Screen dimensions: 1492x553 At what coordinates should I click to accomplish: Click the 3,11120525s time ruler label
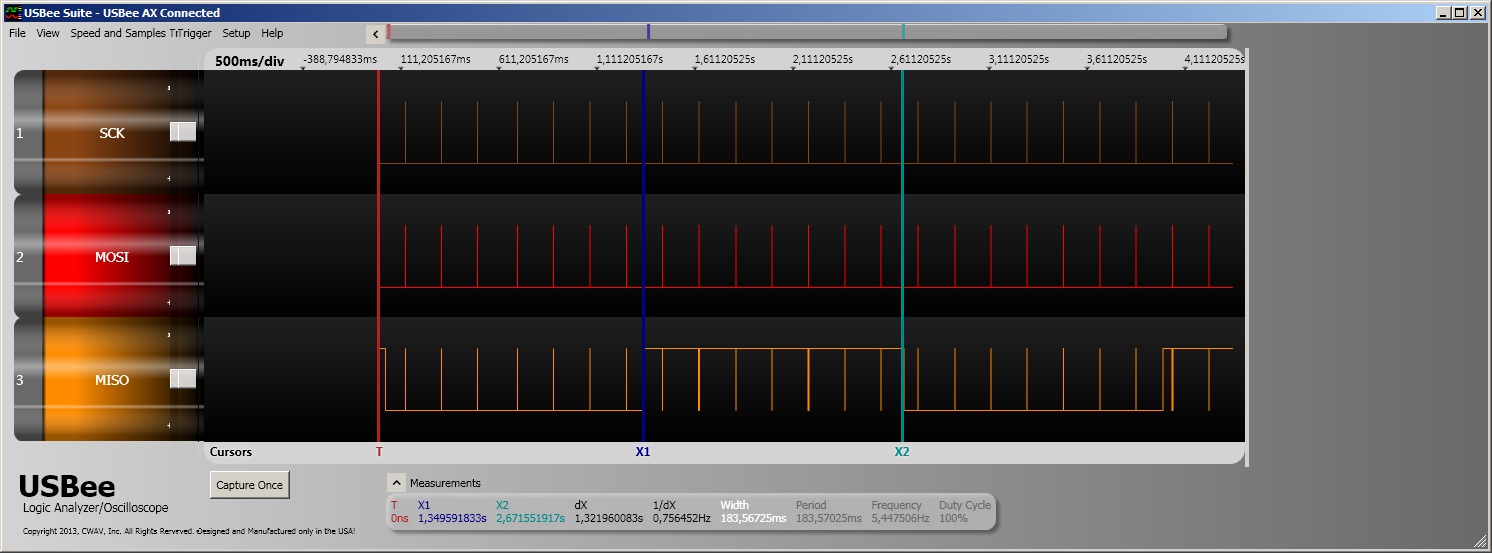[1019, 59]
